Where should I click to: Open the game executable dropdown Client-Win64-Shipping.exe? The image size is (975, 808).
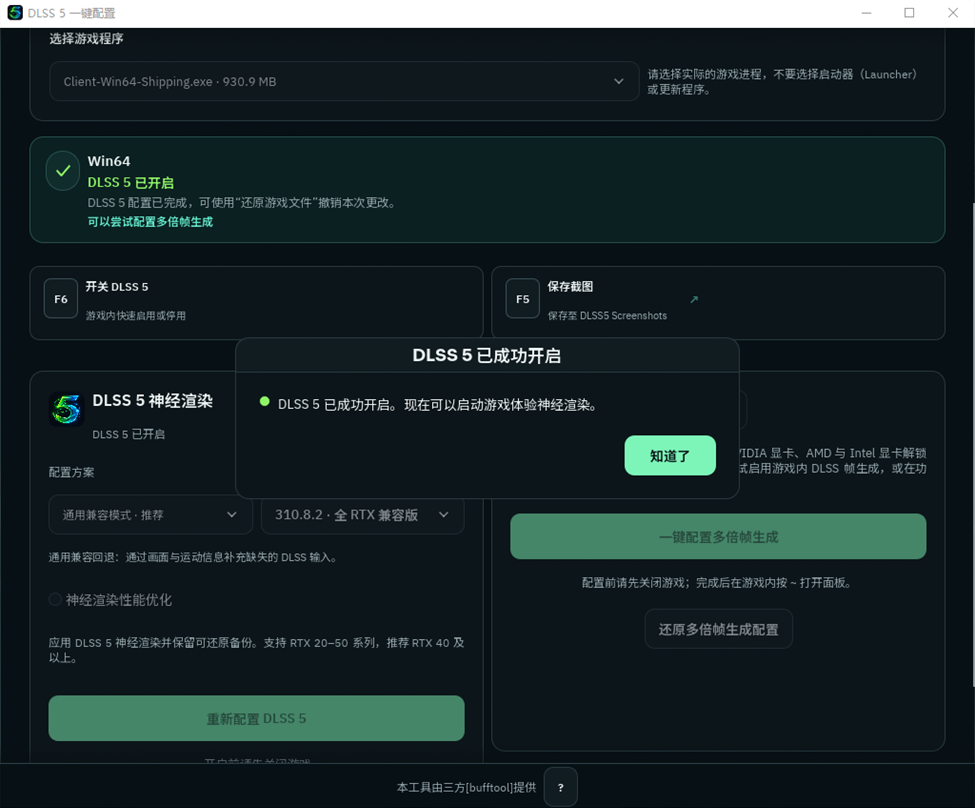344,81
